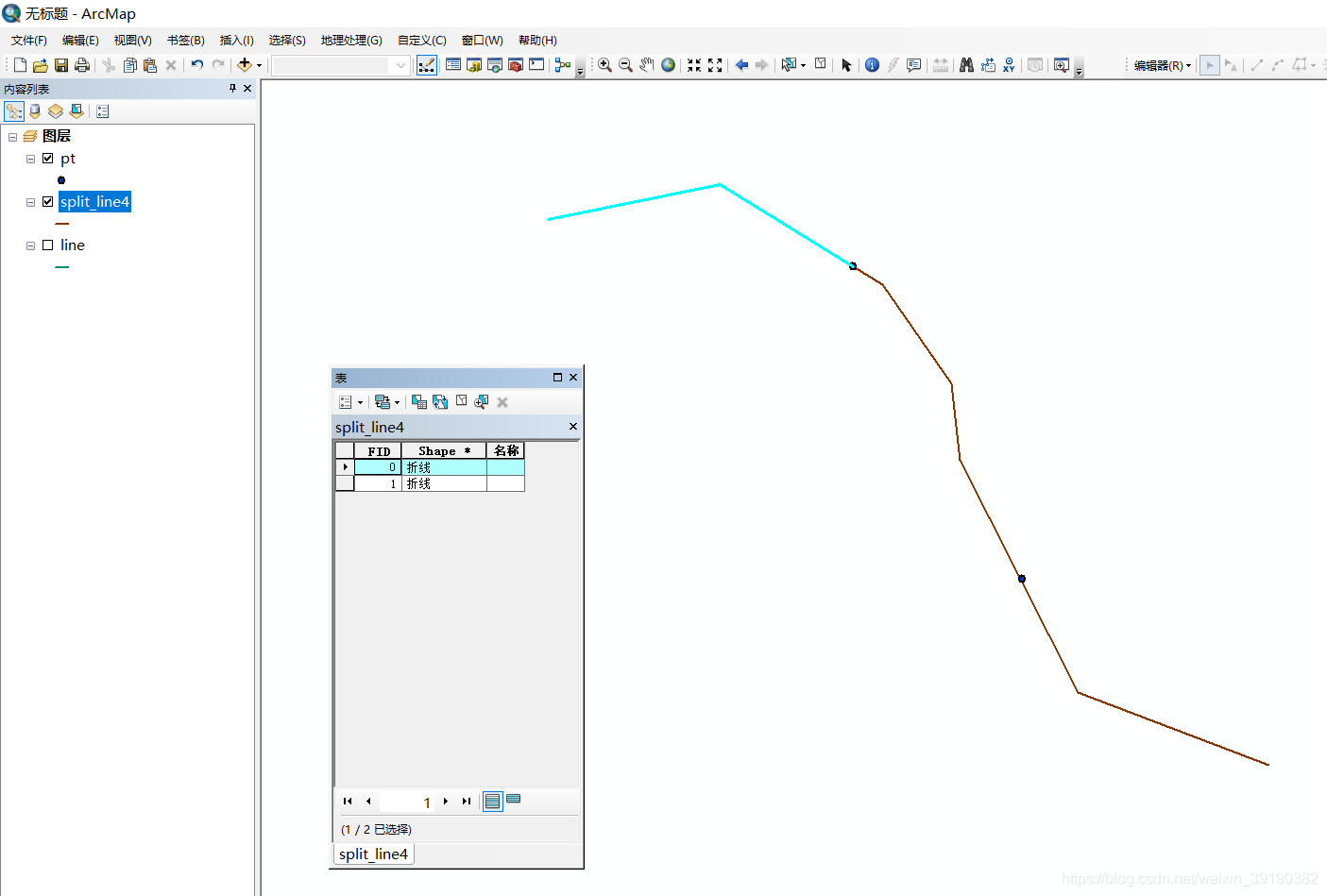
Task: Zoom to selected records in table
Action: (482, 402)
